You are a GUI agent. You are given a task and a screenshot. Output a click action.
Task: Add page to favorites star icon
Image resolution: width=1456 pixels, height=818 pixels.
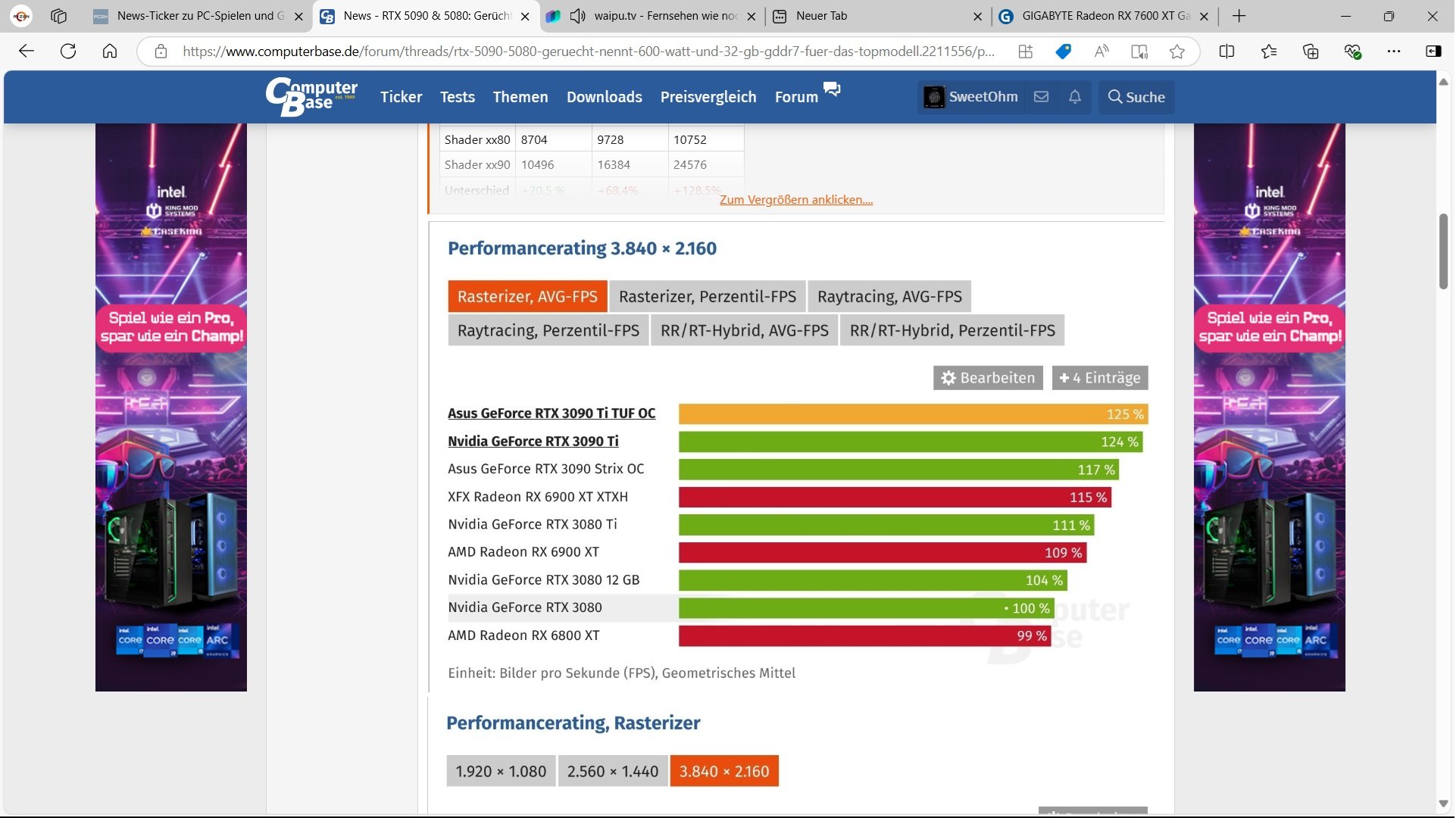1176,52
